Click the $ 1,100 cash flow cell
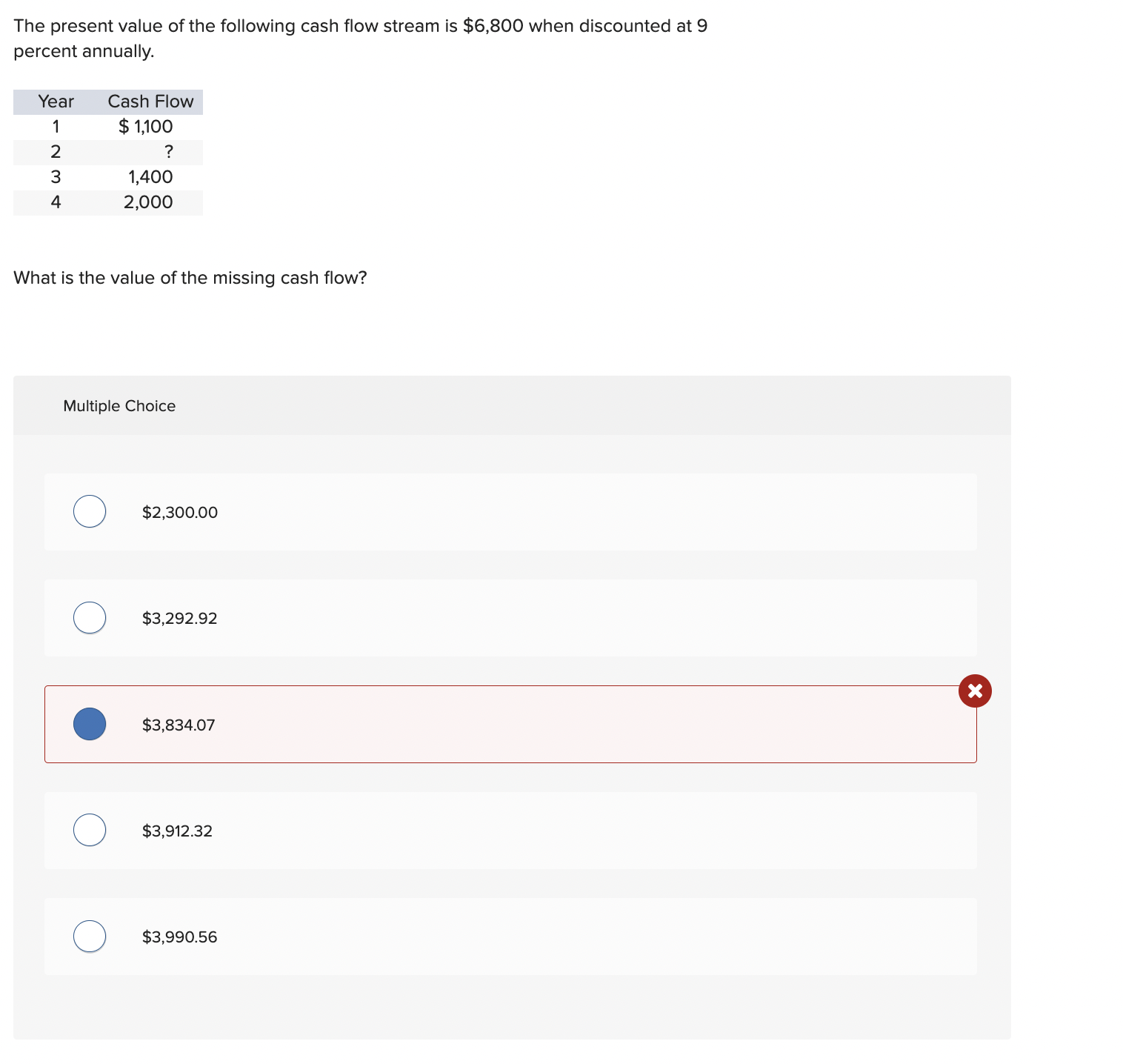The height and width of the screenshot is (1064, 1123). pos(146,127)
